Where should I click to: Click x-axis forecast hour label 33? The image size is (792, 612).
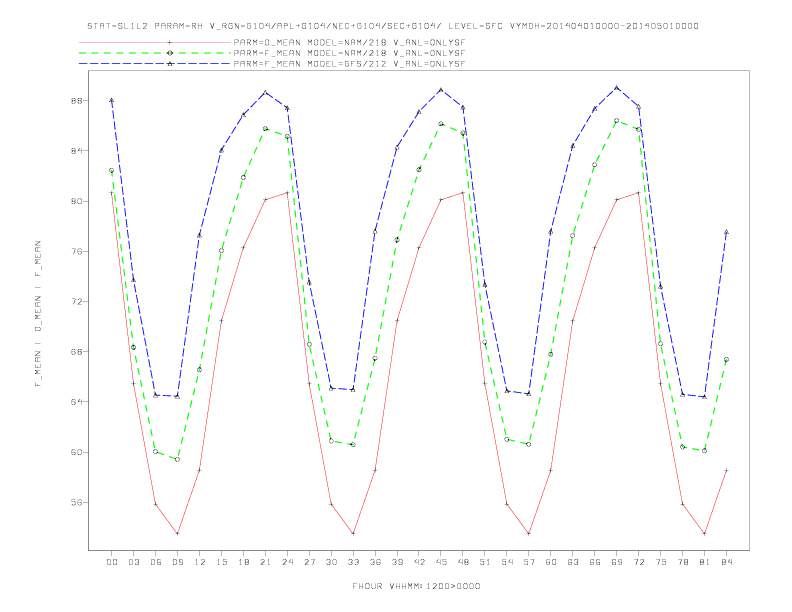point(353,562)
